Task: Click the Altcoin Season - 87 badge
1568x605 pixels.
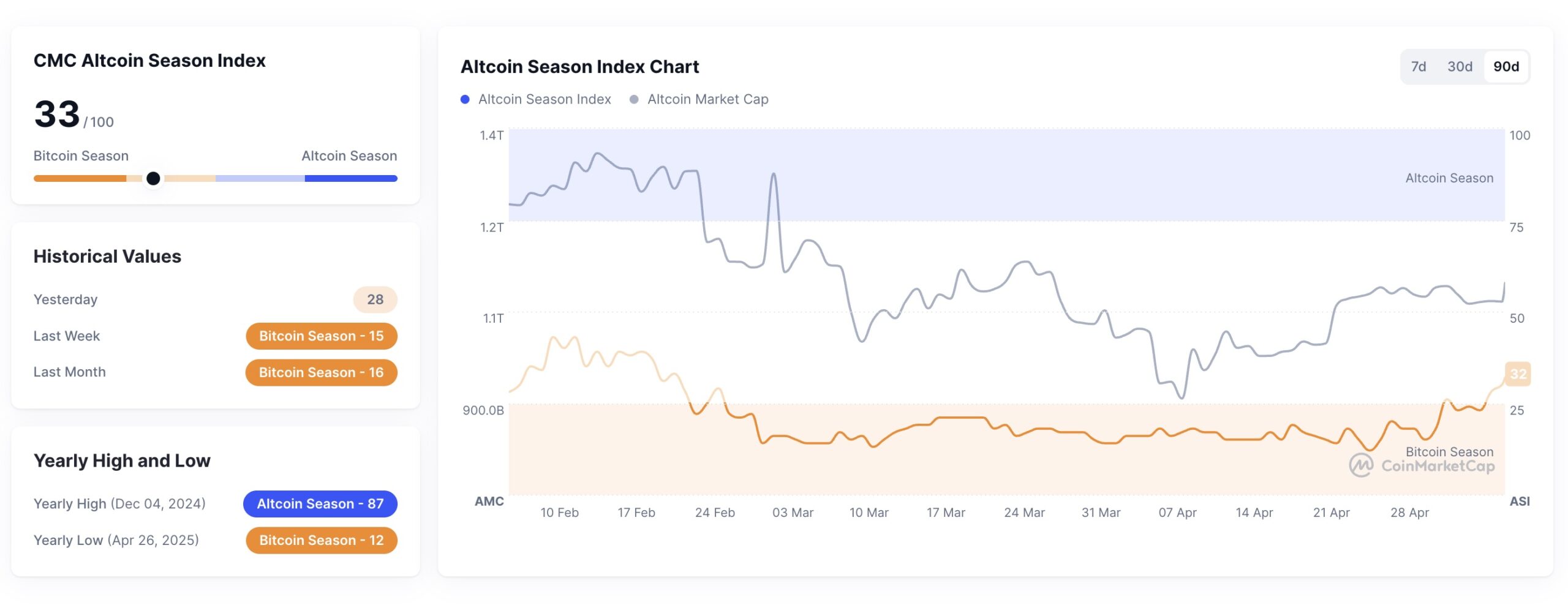Action: [320, 504]
